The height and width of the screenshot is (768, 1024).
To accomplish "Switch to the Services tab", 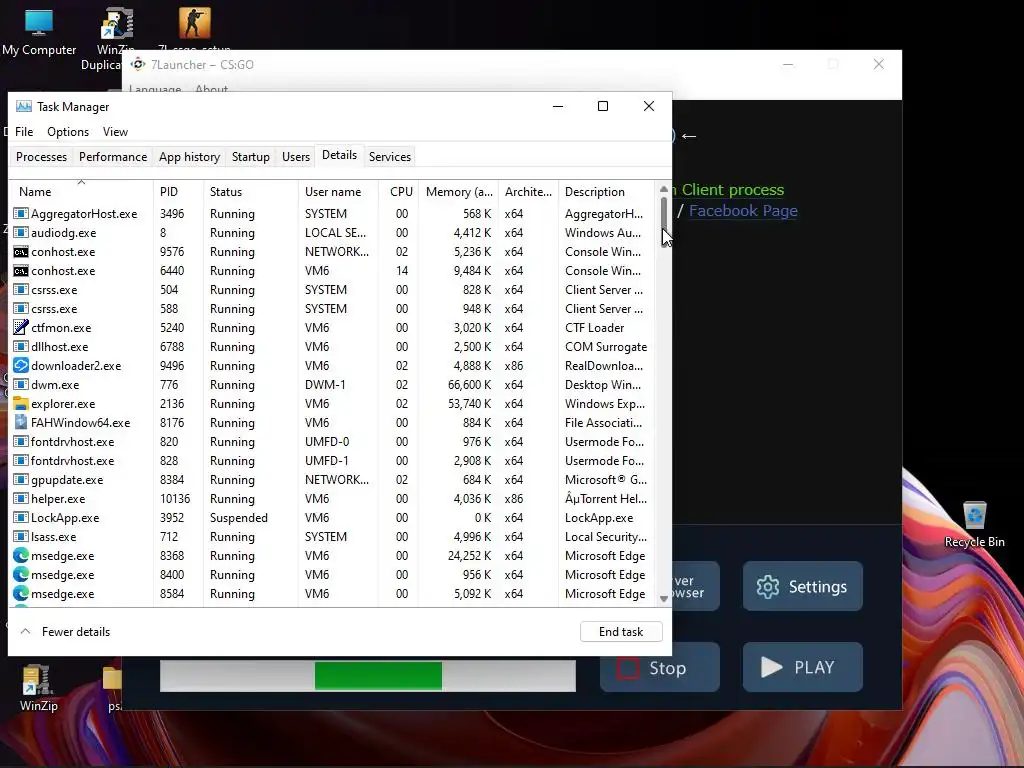I will (x=390, y=157).
